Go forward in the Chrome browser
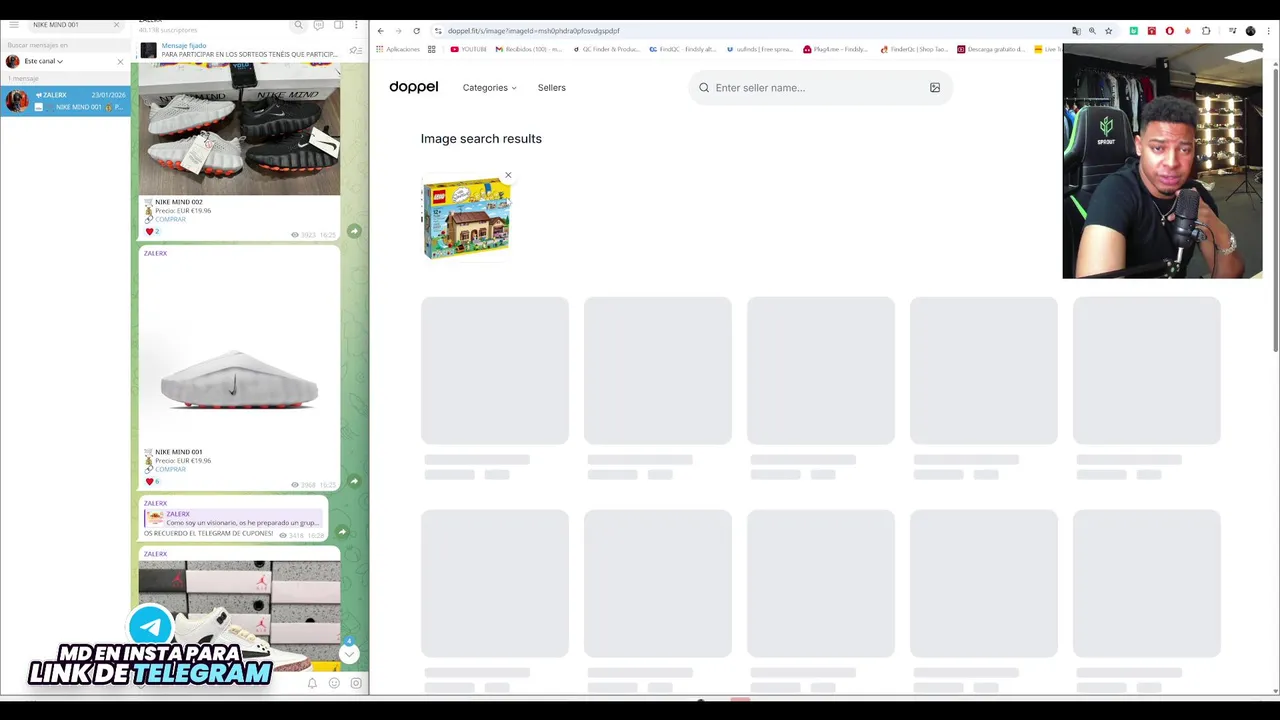This screenshot has width=1280, height=720. [398, 31]
